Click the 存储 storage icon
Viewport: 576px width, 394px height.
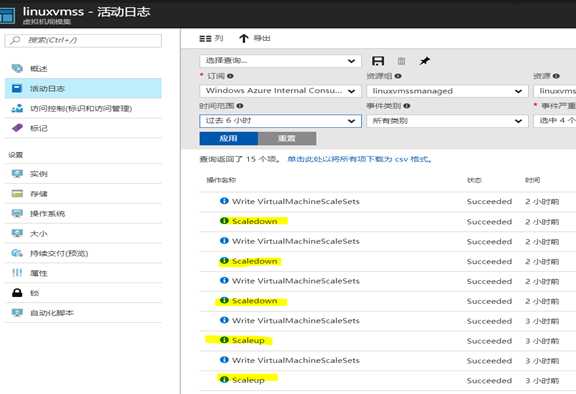tap(17, 194)
